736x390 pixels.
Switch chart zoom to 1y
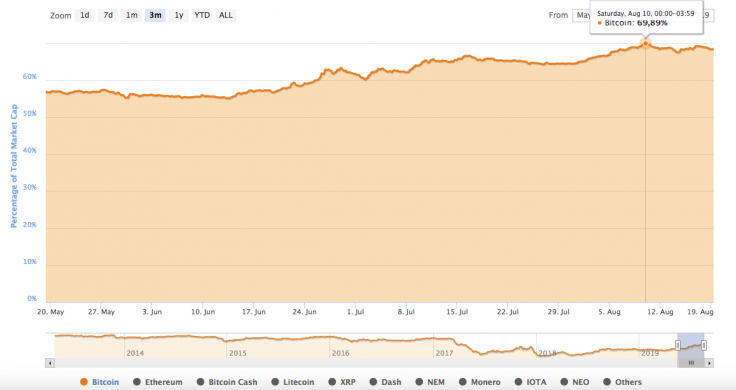[179, 15]
